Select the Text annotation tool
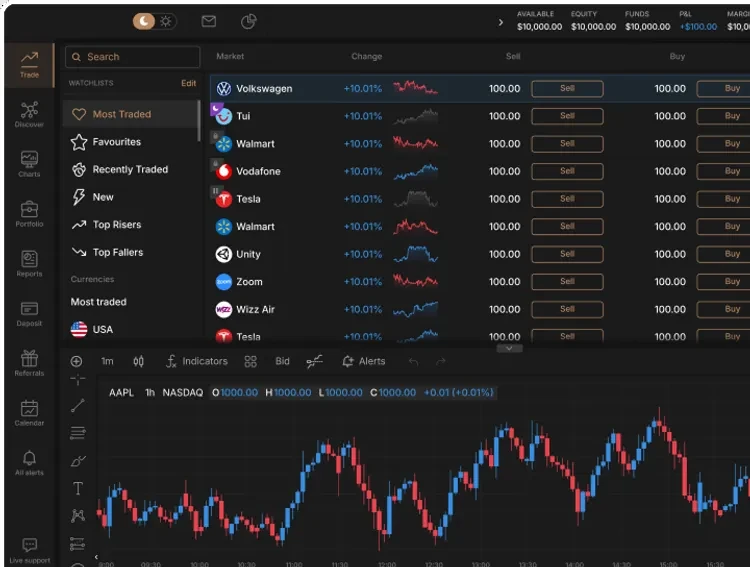Image resolution: width=750 pixels, height=567 pixels. tap(77, 489)
